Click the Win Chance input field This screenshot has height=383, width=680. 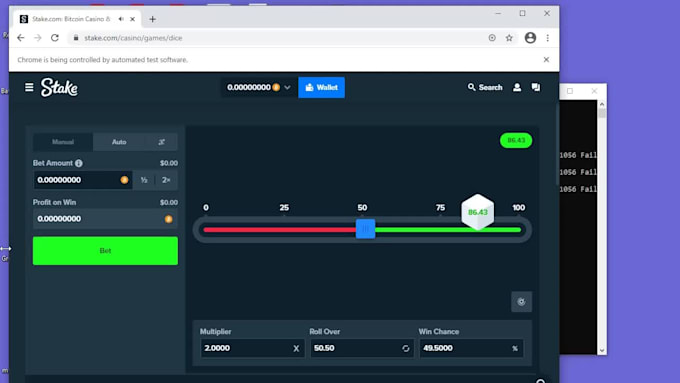(471, 348)
